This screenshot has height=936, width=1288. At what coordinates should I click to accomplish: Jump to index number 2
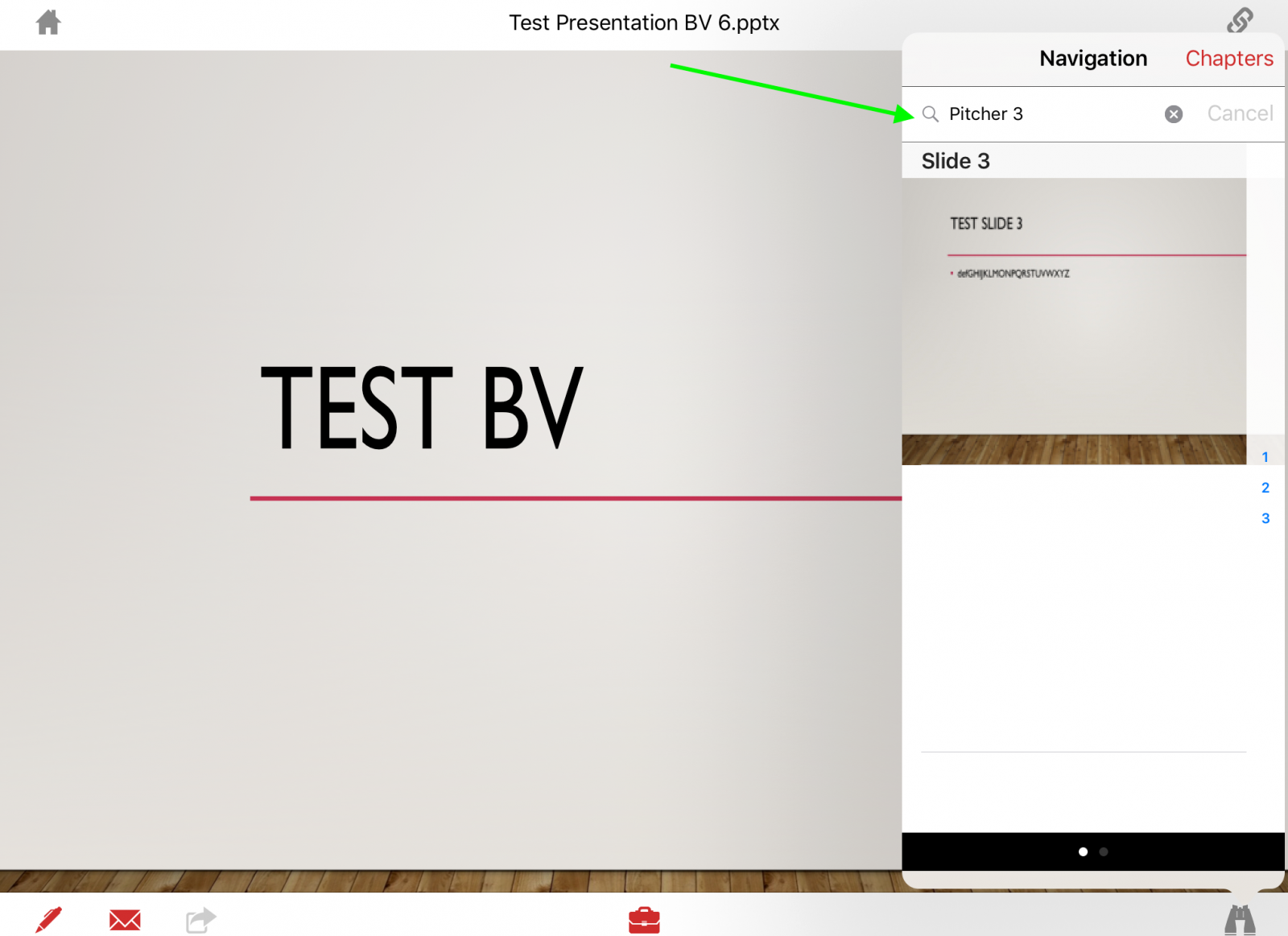(1265, 488)
